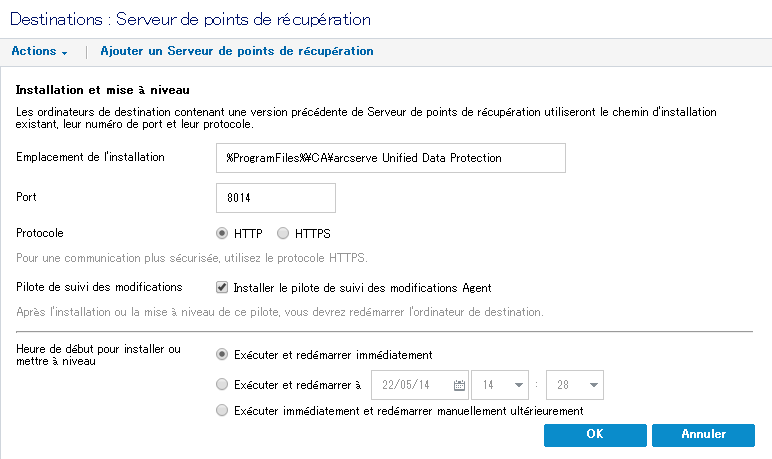
Task: Click the arrow next to Actions
Action: point(64,52)
